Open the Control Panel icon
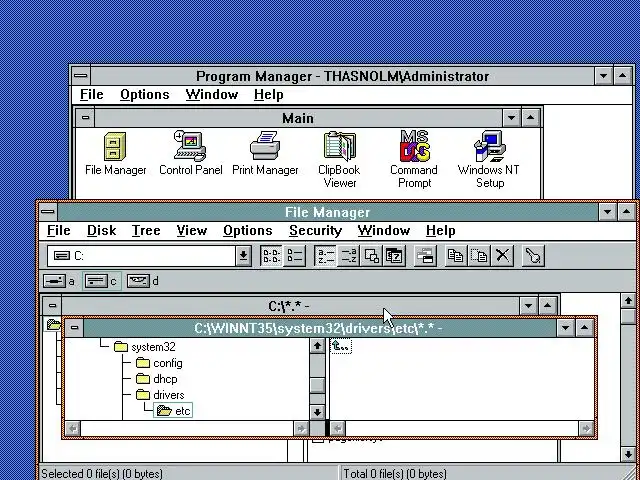This screenshot has height=480, width=640. coord(190,153)
